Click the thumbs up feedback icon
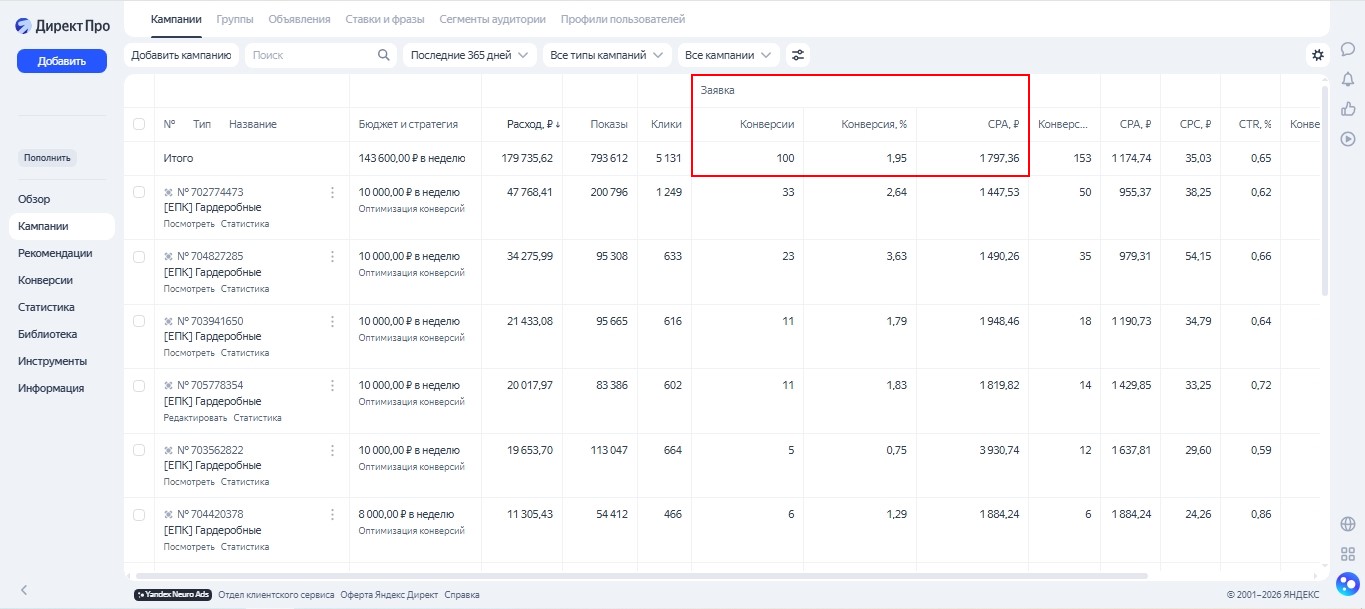 1347,109
